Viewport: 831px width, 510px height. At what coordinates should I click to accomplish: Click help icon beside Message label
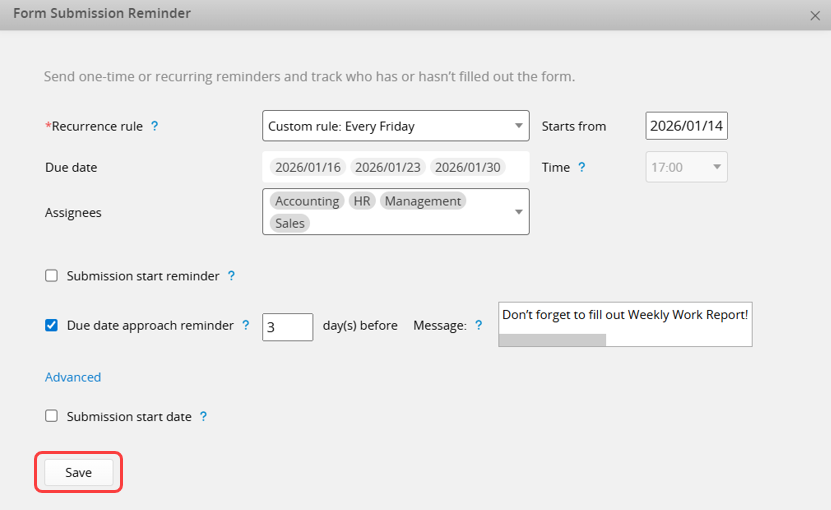pyautogui.click(x=478, y=326)
